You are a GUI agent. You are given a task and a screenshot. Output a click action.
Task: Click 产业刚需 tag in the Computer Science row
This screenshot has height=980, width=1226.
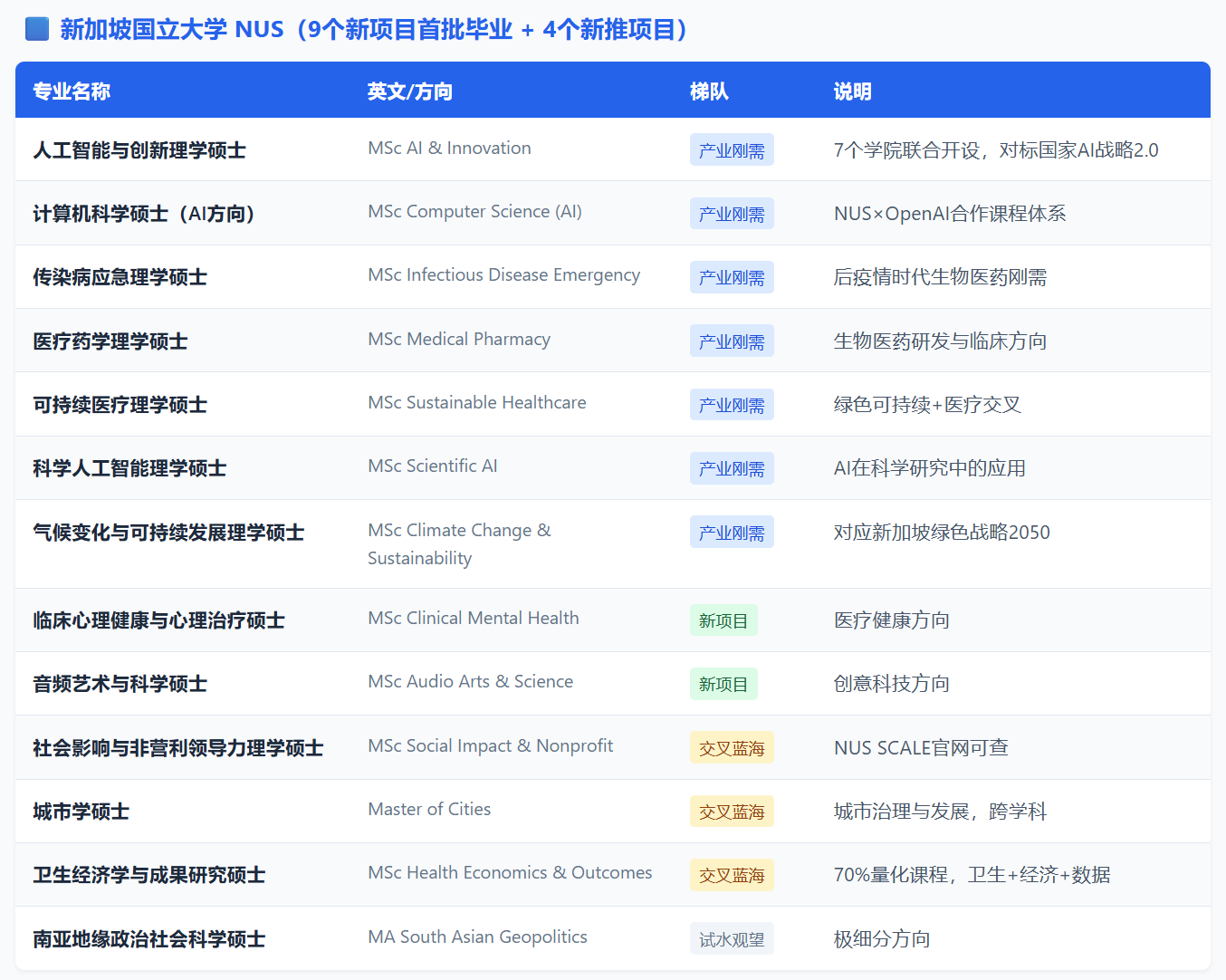click(x=732, y=214)
